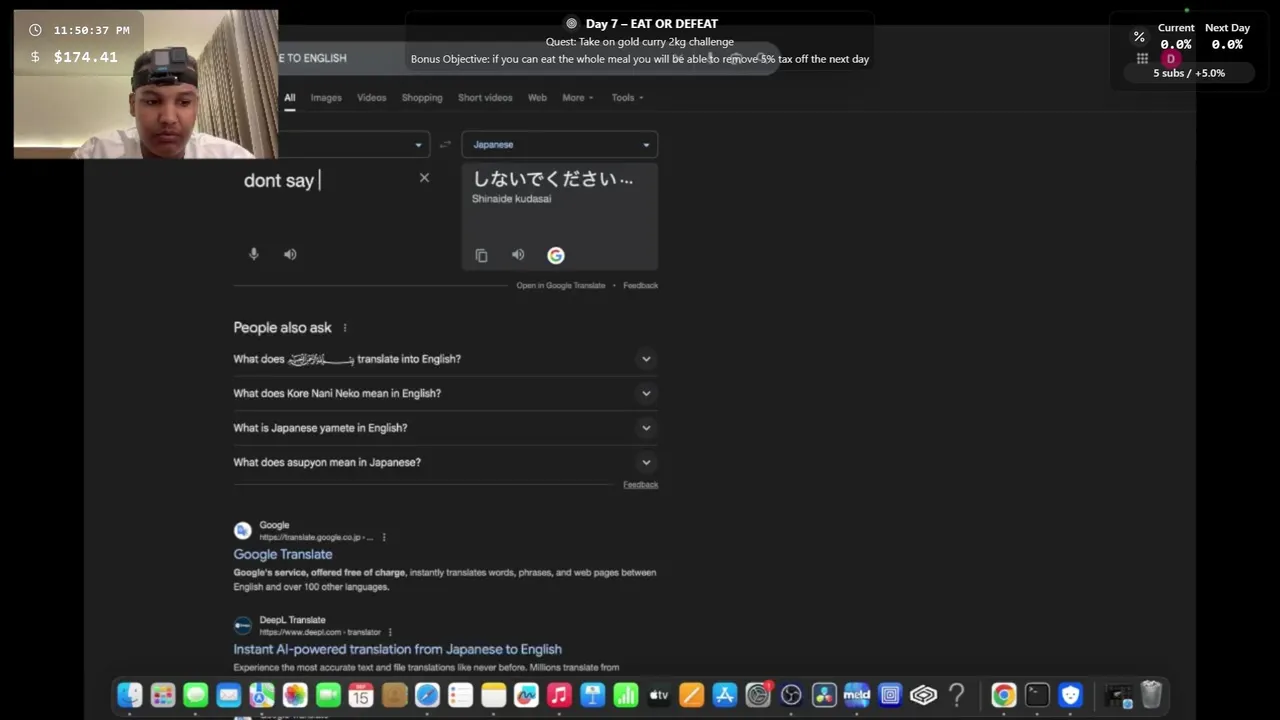The width and height of the screenshot is (1280, 720).
Task: Open Freeform from the dock
Action: click(x=526, y=695)
